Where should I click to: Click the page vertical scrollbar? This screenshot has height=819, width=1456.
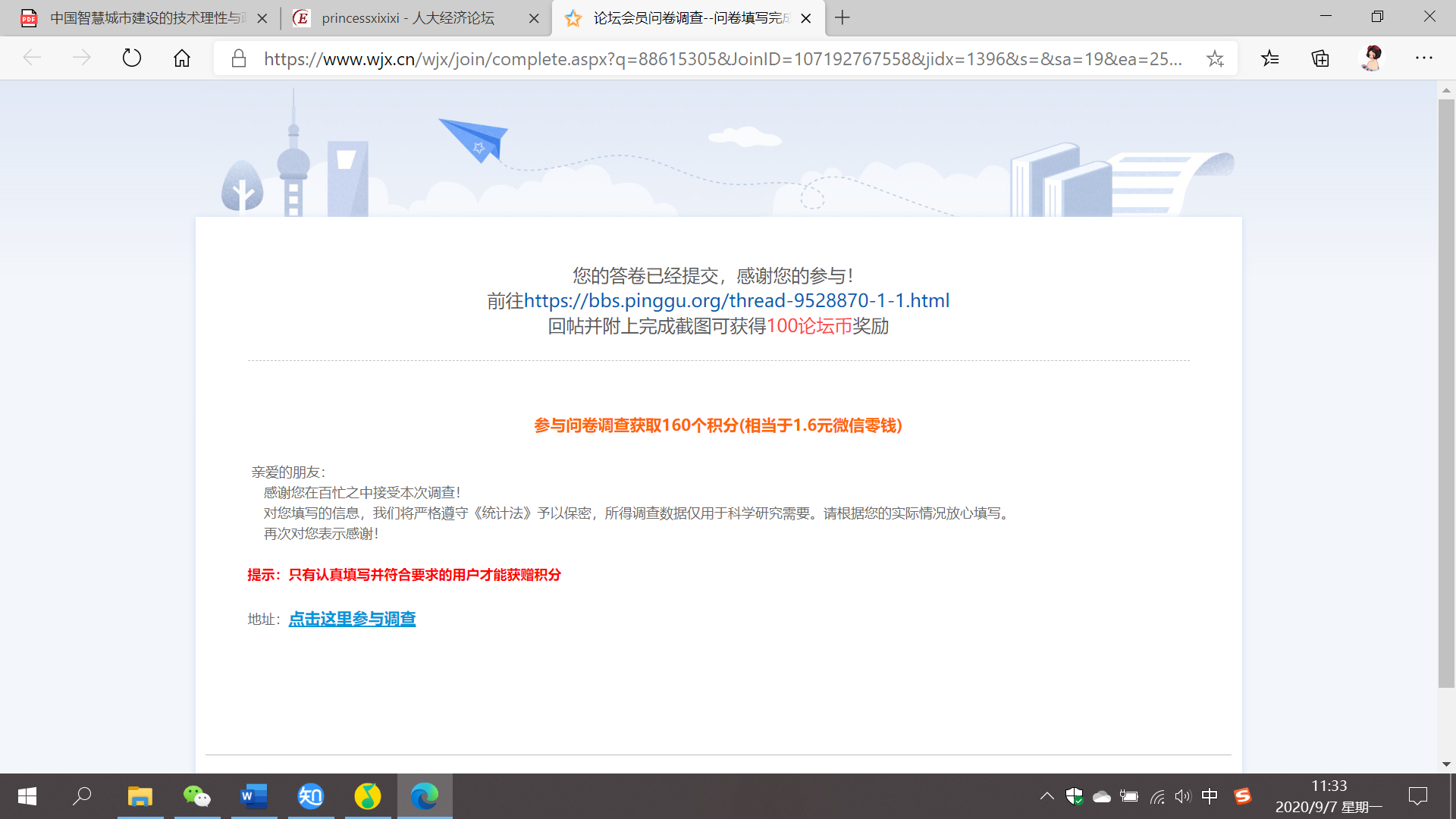(x=1446, y=394)
